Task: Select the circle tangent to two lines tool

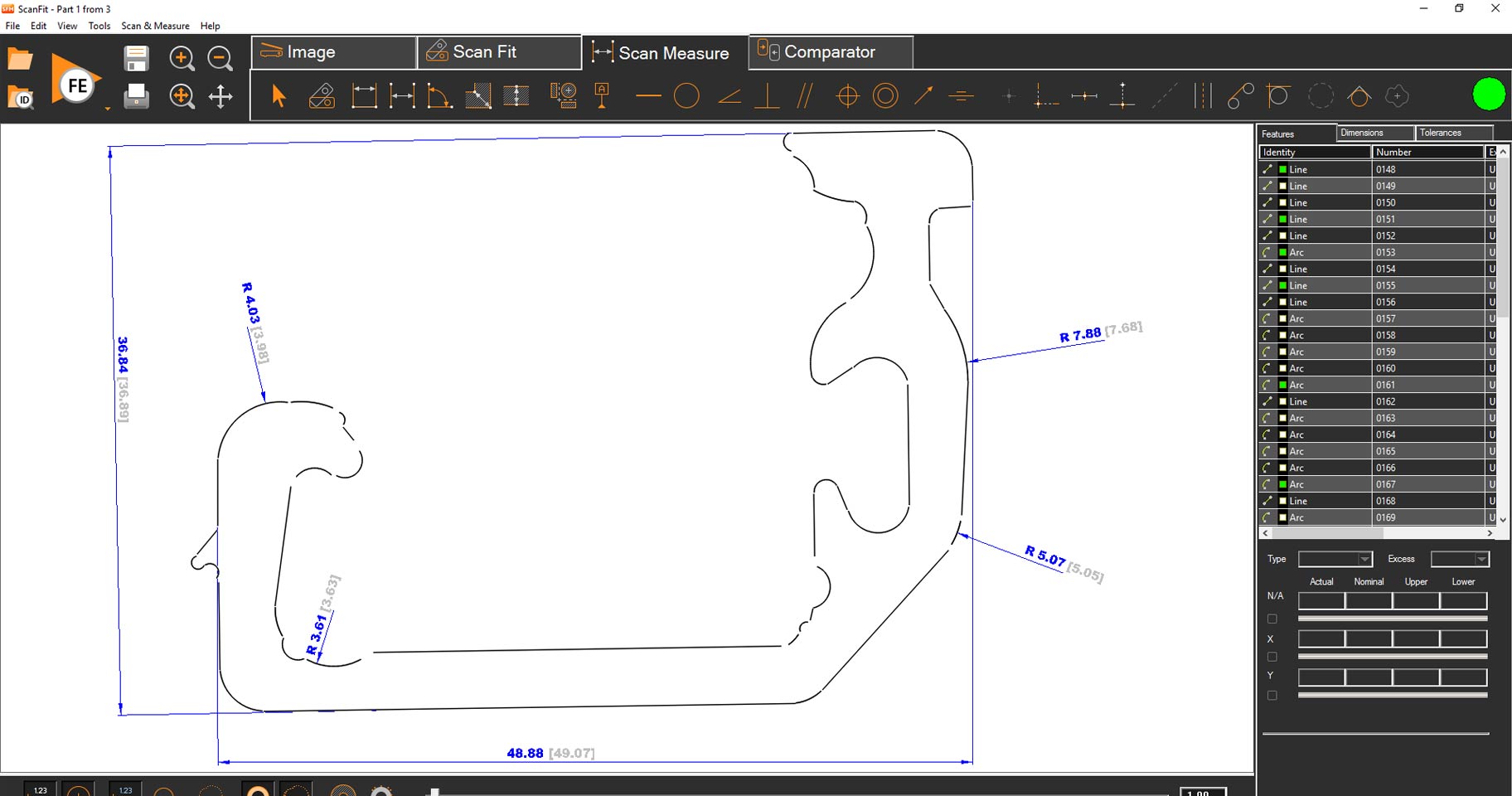Action: [1278, 96]
